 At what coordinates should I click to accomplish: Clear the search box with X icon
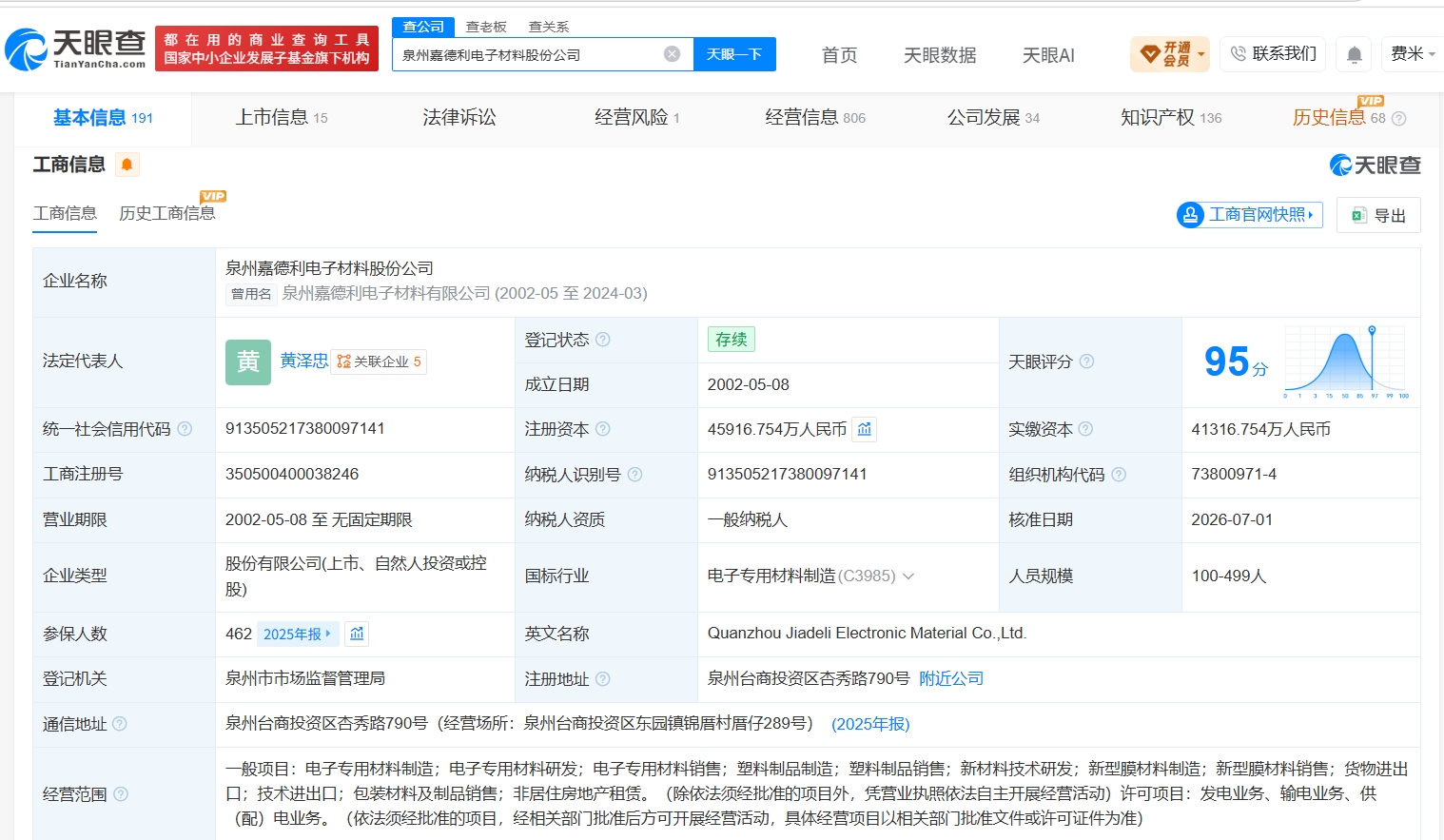tap(672, 54)
